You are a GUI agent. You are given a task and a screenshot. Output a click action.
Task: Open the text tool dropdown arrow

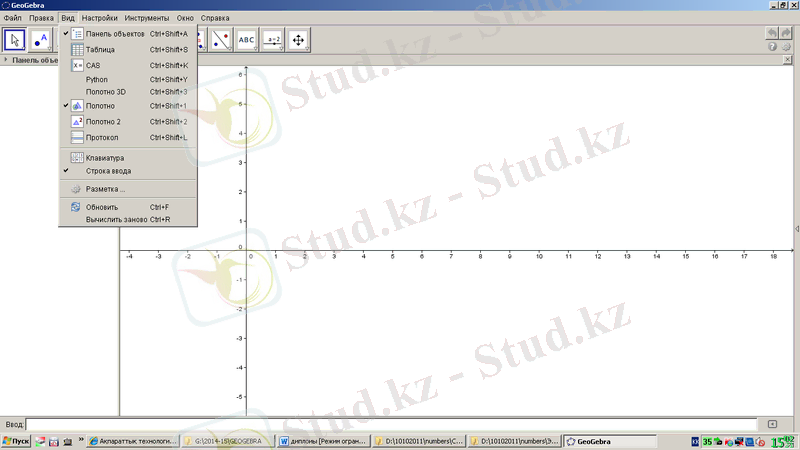point(256,49)
